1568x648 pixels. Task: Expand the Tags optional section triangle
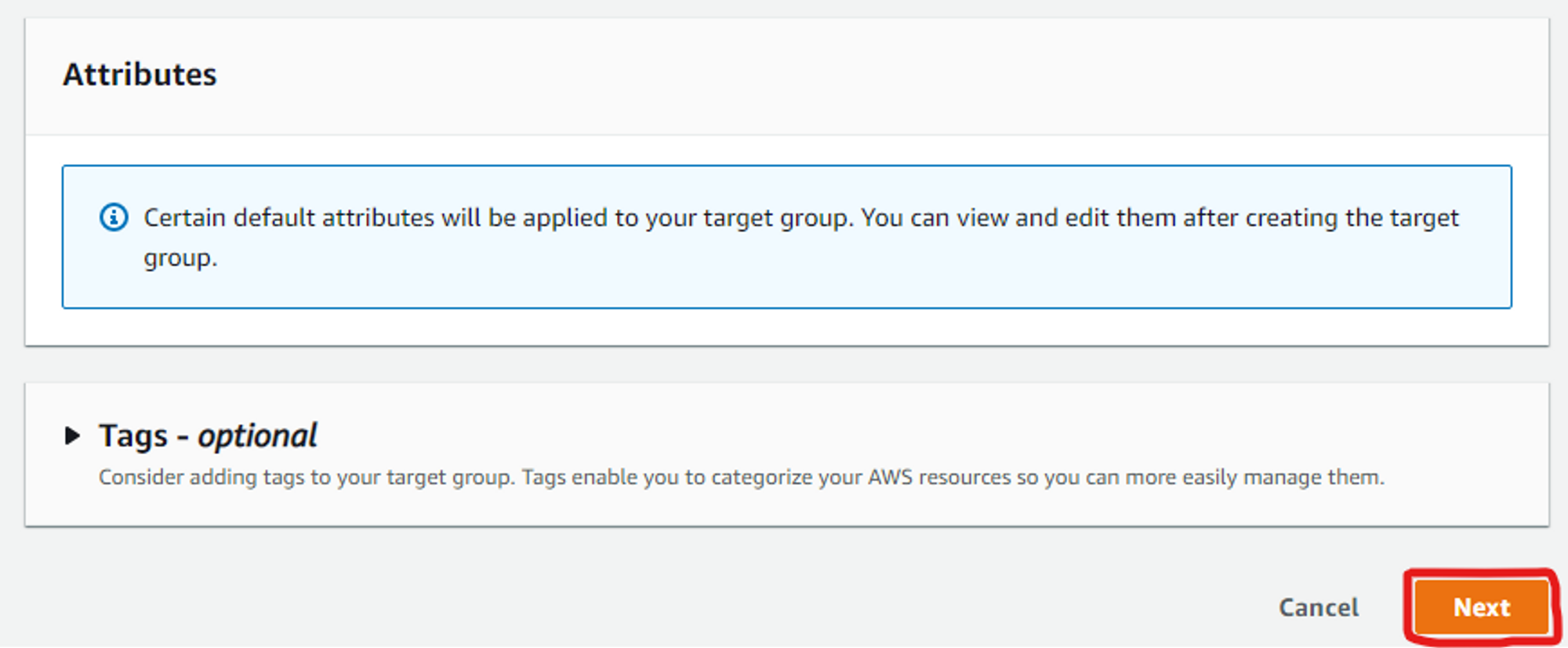(x=72, y=435)
